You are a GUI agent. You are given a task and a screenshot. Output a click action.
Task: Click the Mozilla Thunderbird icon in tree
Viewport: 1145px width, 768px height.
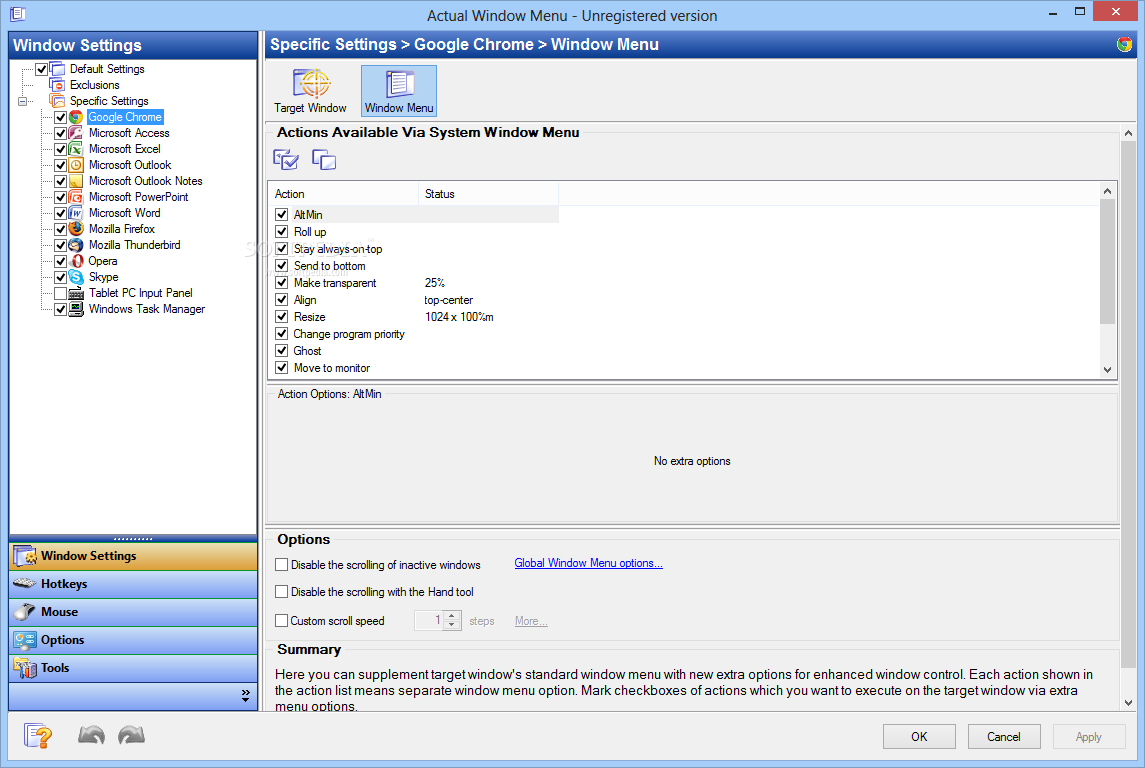[76, 245]
